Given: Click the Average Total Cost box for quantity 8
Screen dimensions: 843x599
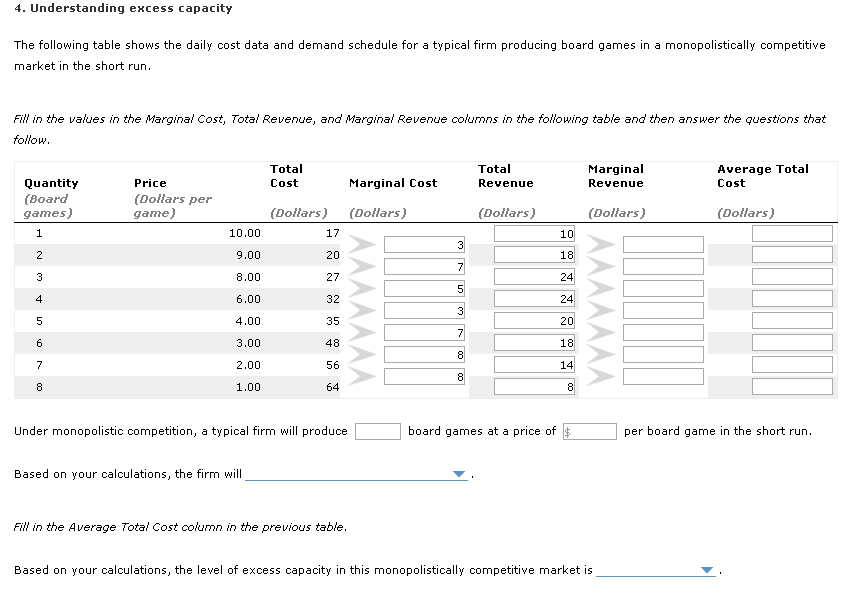Looking at the screenshot, I should (790, 387).
